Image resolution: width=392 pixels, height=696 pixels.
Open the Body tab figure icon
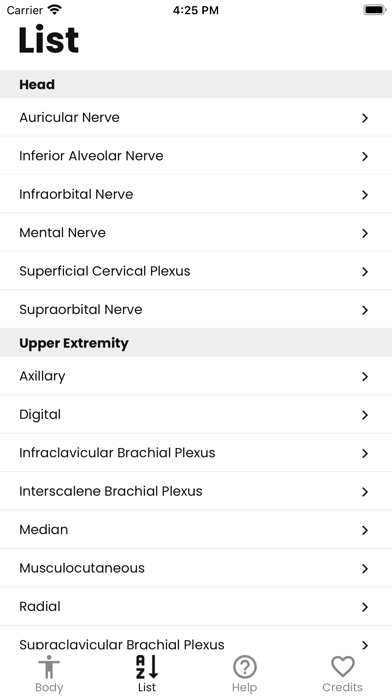pos(49,667)
